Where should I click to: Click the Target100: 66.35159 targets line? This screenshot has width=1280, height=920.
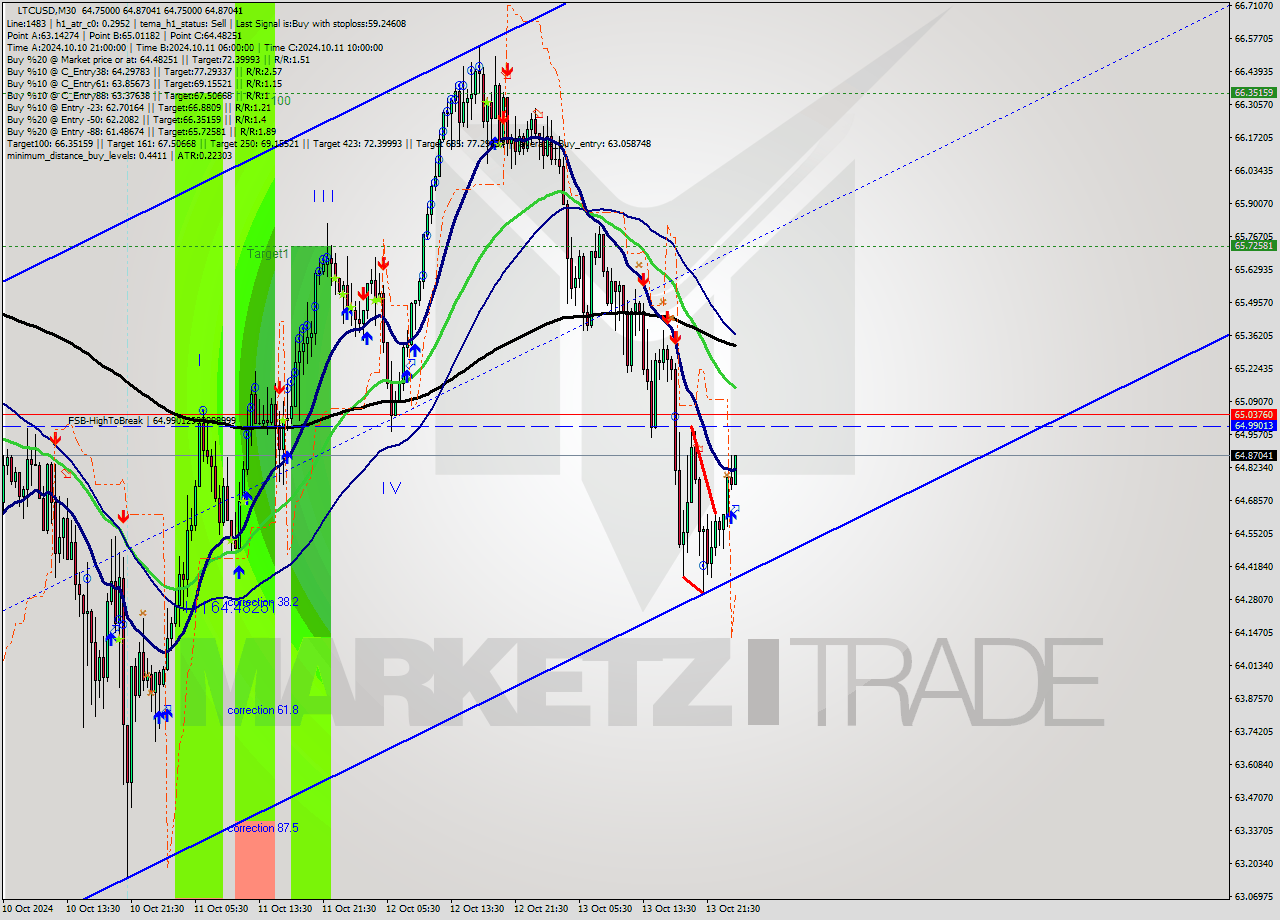[329, 143]
